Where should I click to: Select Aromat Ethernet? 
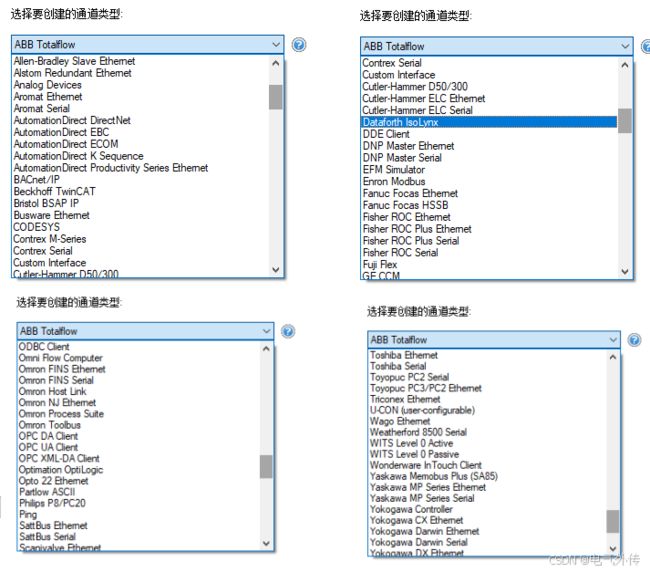tap(48, 97)
